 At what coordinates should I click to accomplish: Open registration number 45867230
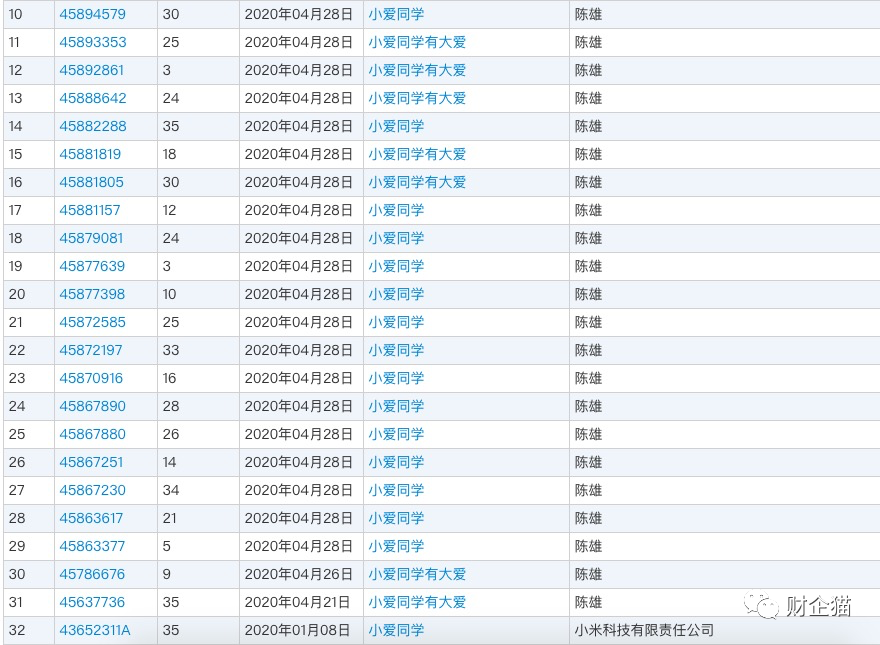(x=93, y=491)
